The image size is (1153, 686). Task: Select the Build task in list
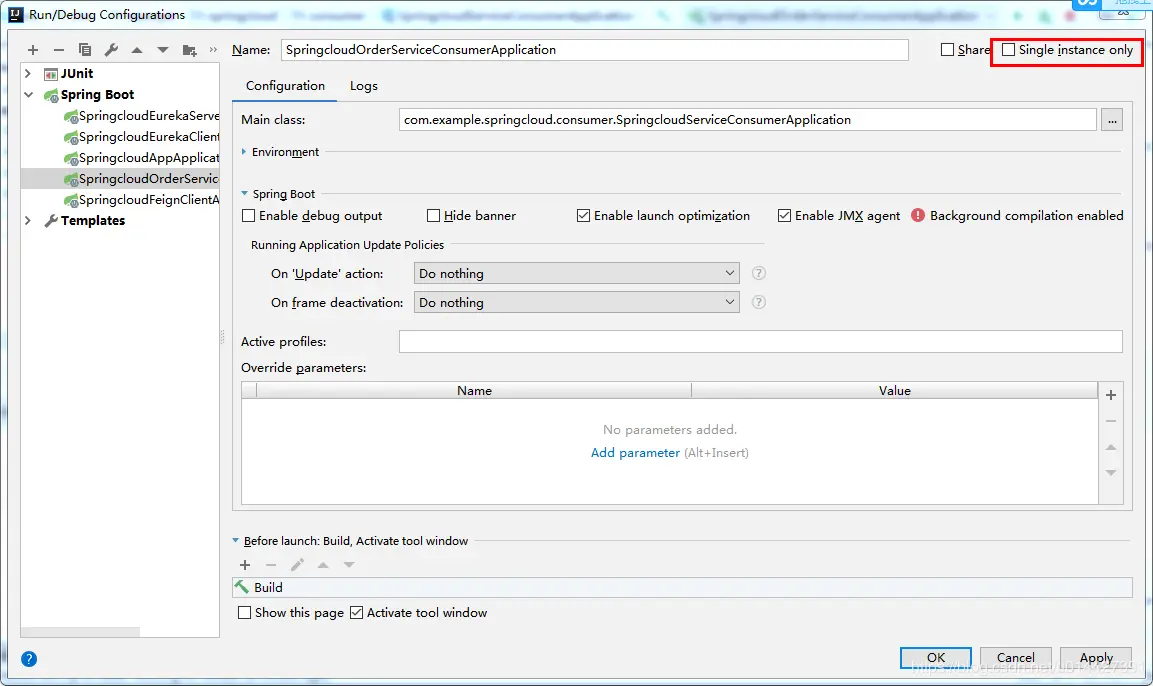click(682, 587)
